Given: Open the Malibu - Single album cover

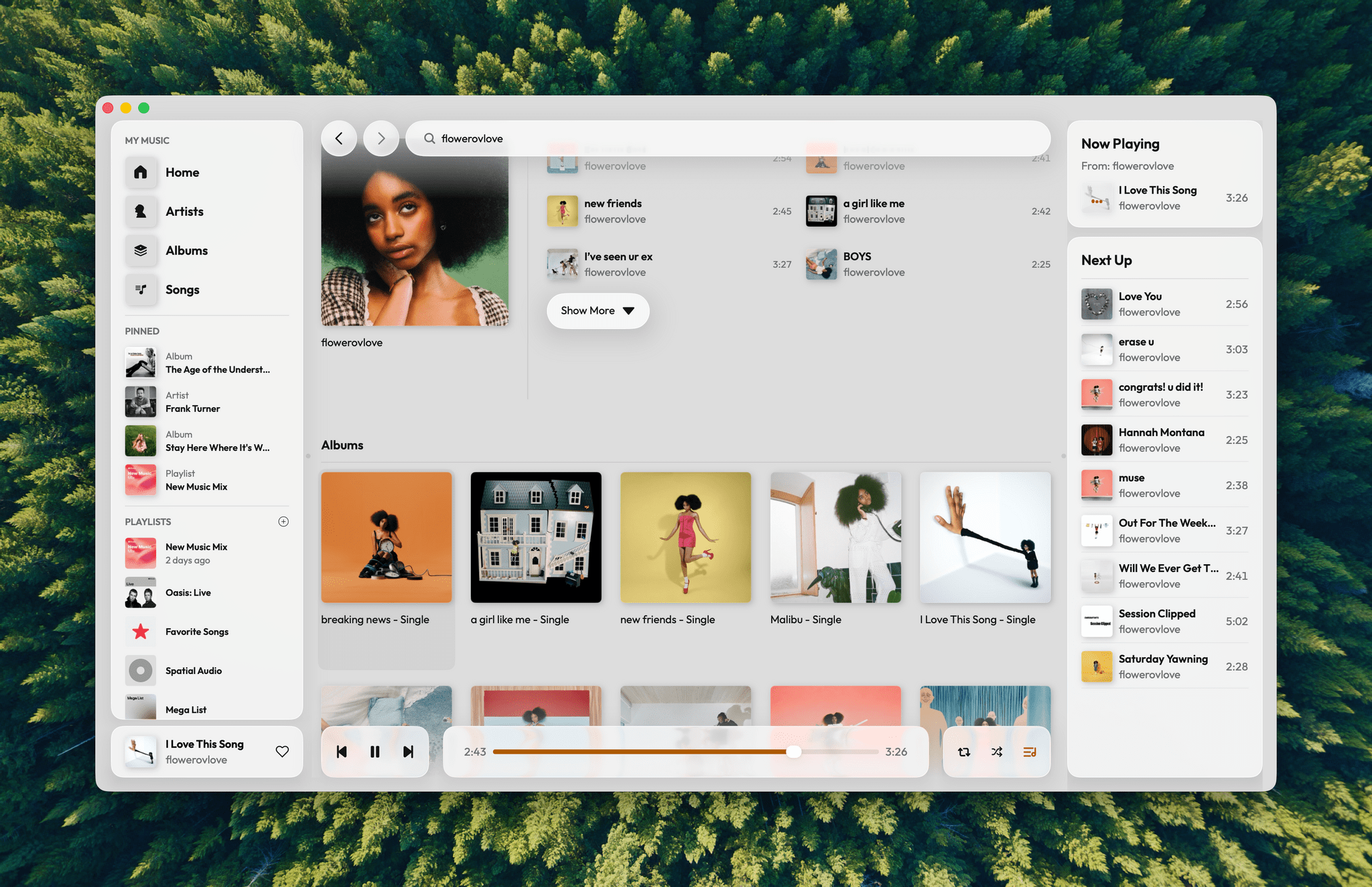Looking at the screenshot, I should (x=835, y=537).
